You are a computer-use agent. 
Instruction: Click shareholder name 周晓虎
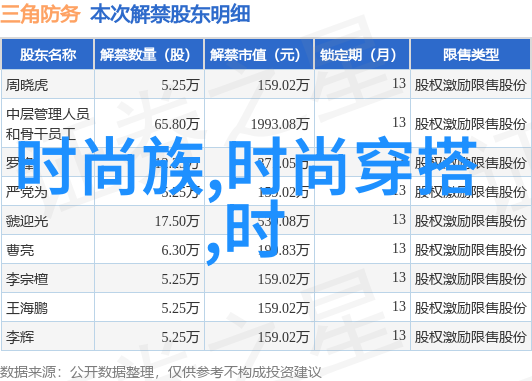click(x=27, y=85)
